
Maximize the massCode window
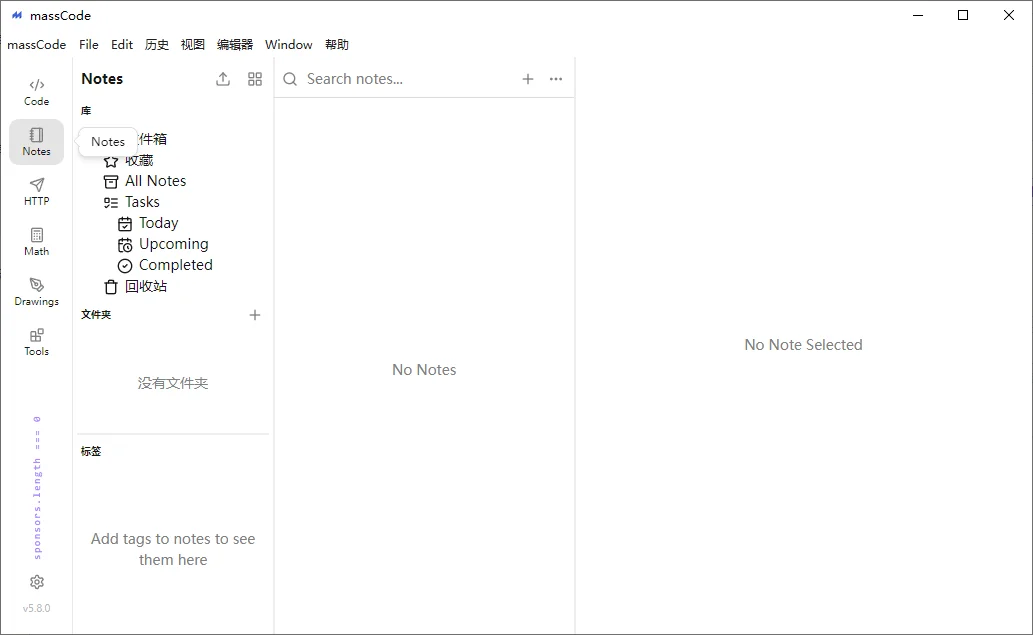963,15
